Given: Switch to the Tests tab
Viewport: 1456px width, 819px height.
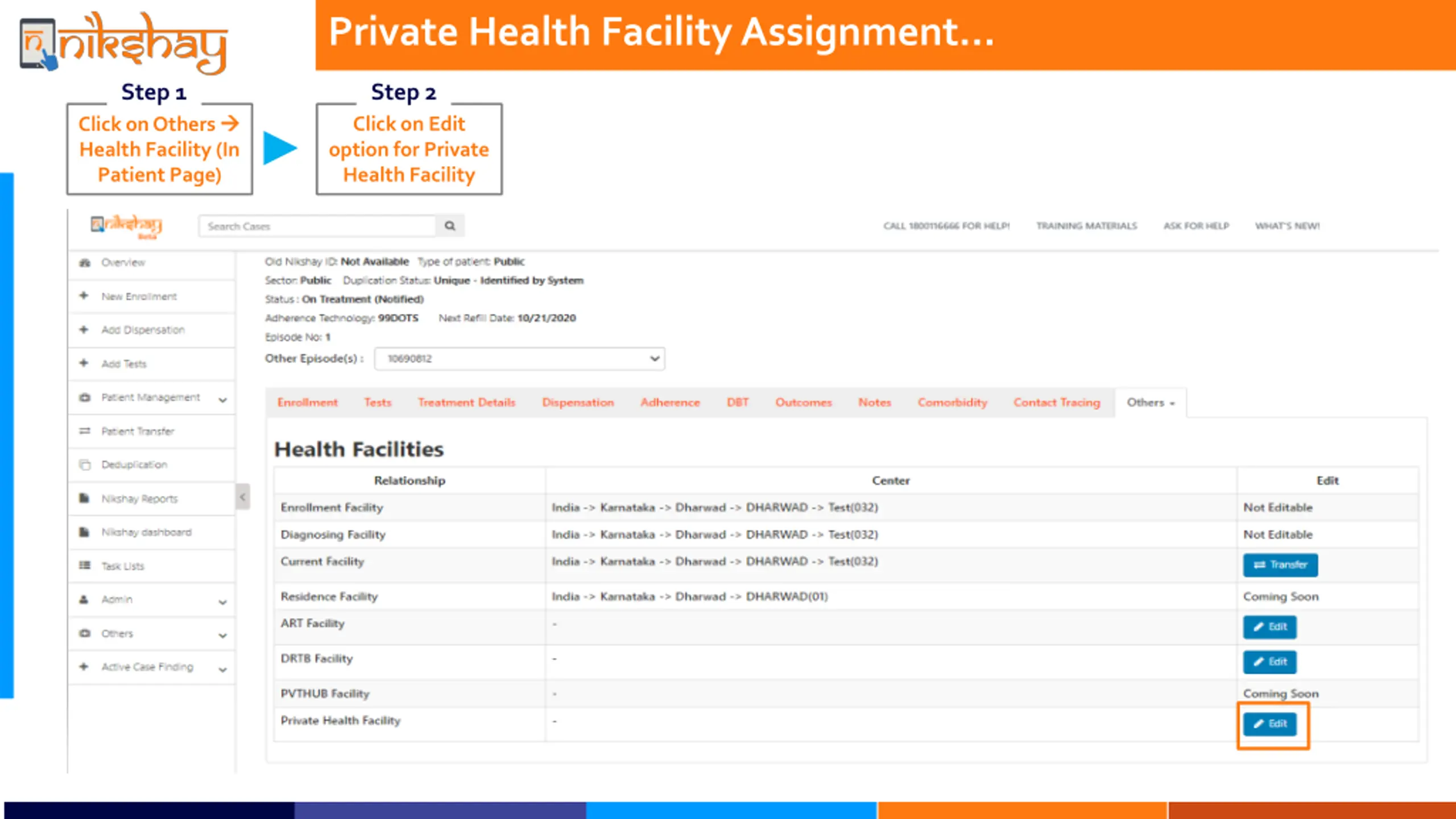Looking at the screenshot, I should (x=378, y=403).
